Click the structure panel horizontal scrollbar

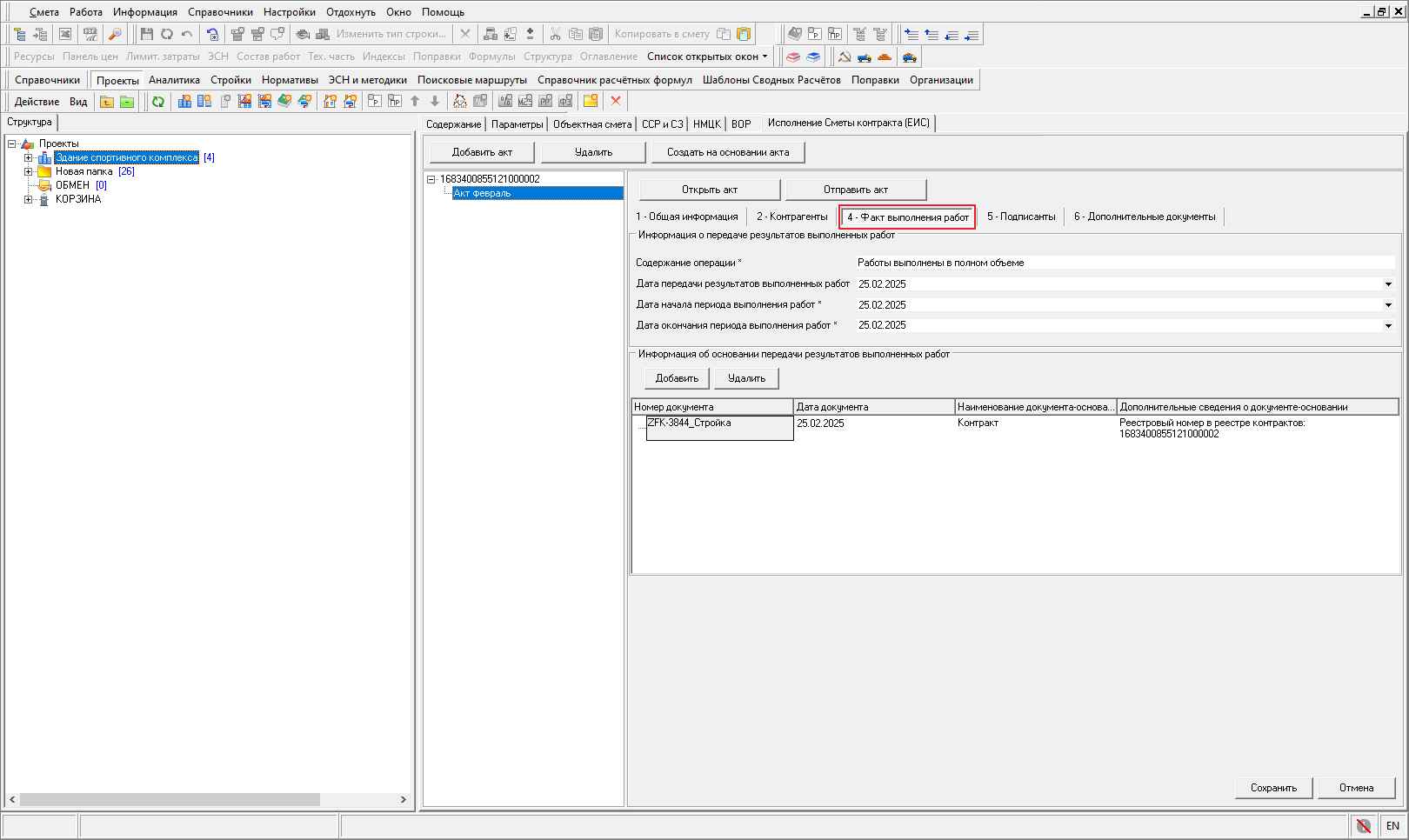(x=170, y=799)
